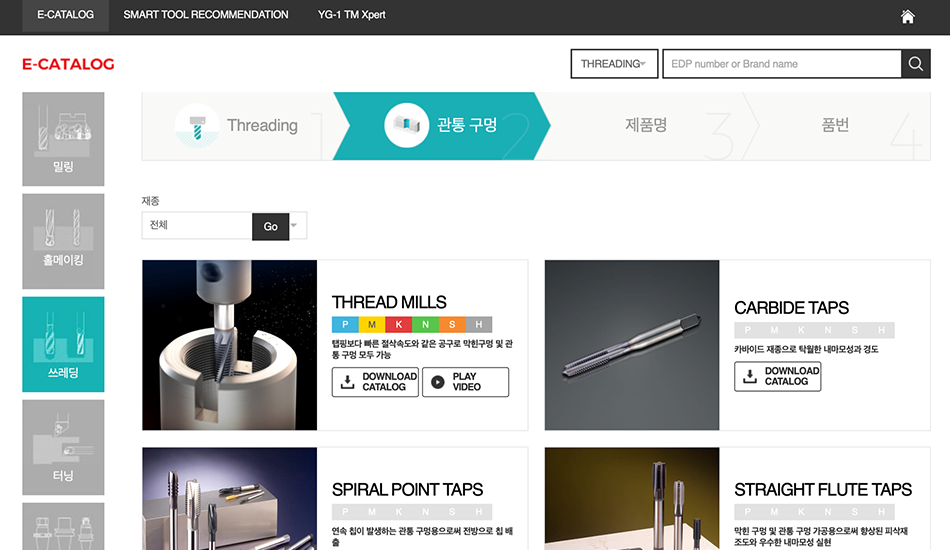Go to home via house icon
This screenshot has width=950, height=550.
coord(907,16)
